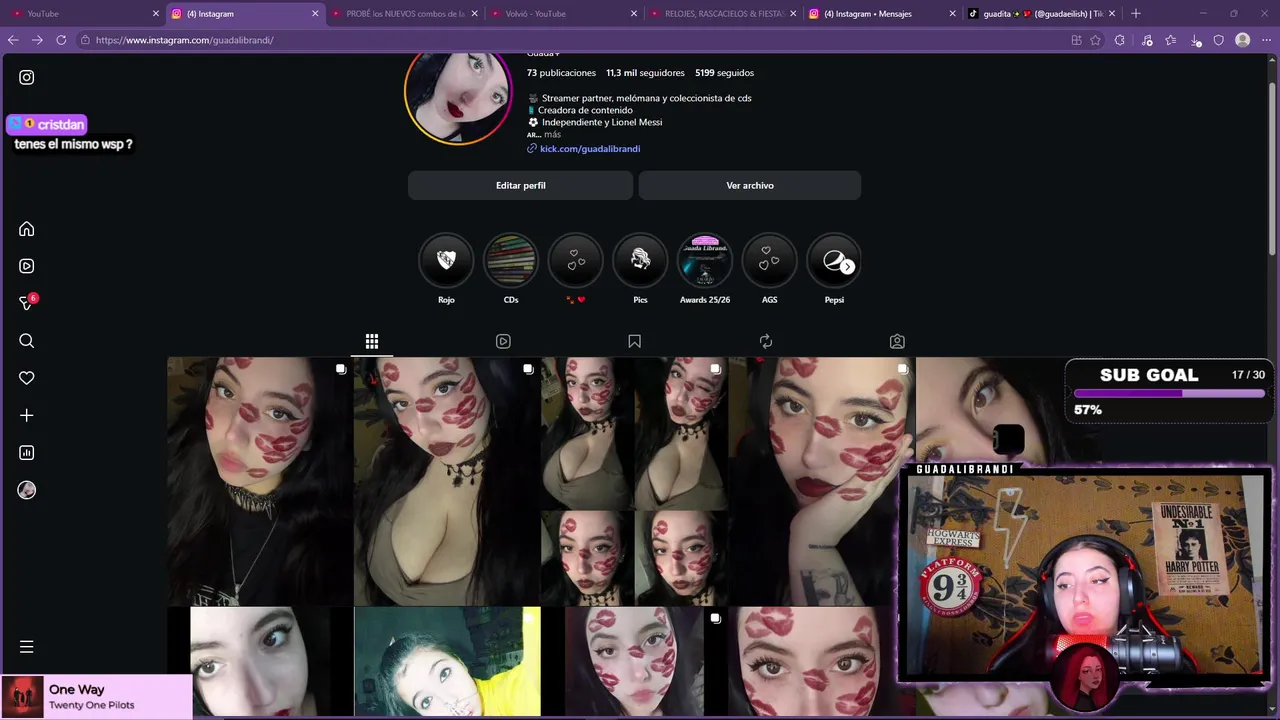The width and height of the screenshot is (1280, 720).
Task: Open the AGS story highlight
Action: point(769,261)
